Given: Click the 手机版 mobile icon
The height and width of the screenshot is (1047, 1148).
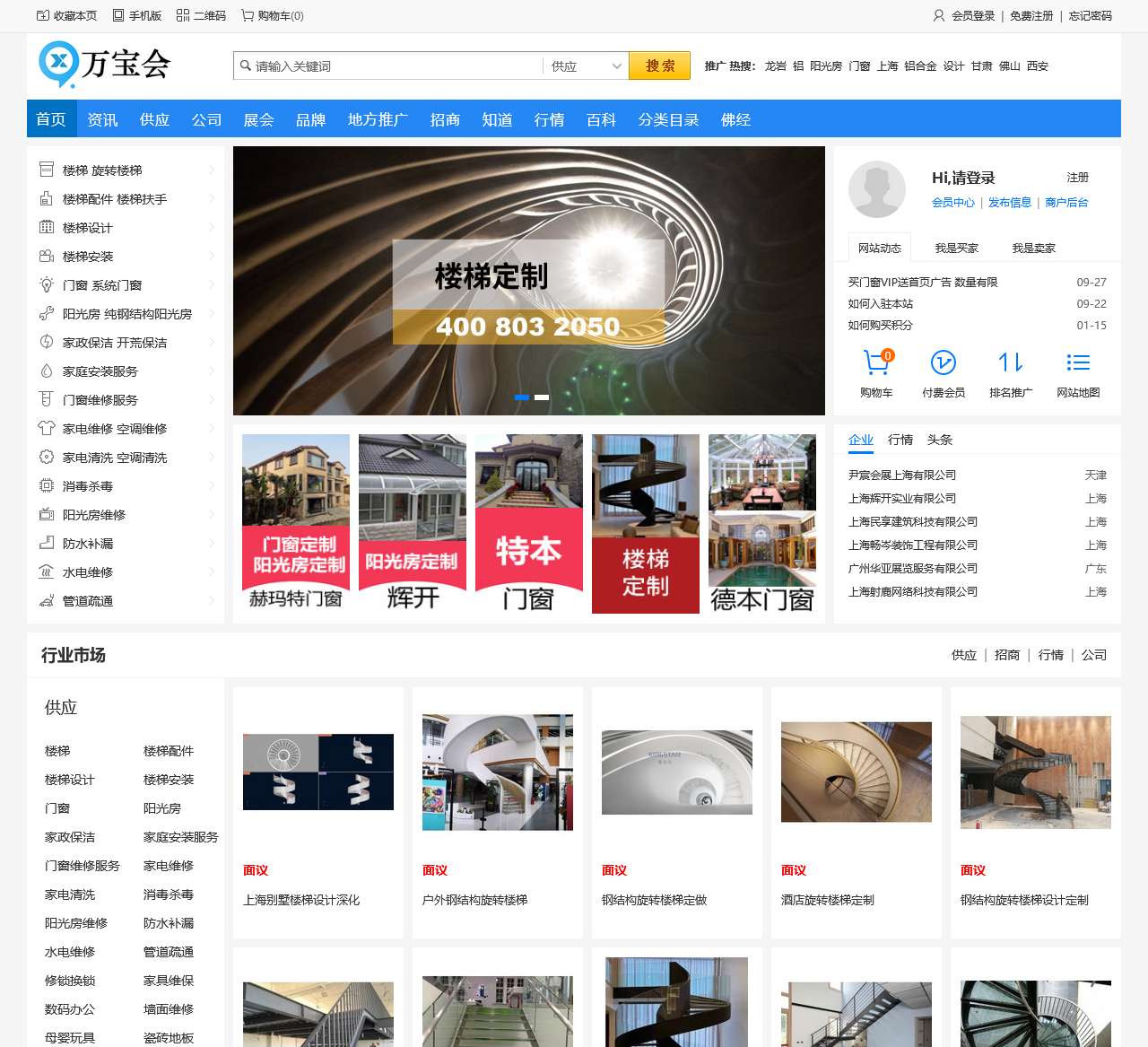Looking at the screenshot, I should (118, 15).
